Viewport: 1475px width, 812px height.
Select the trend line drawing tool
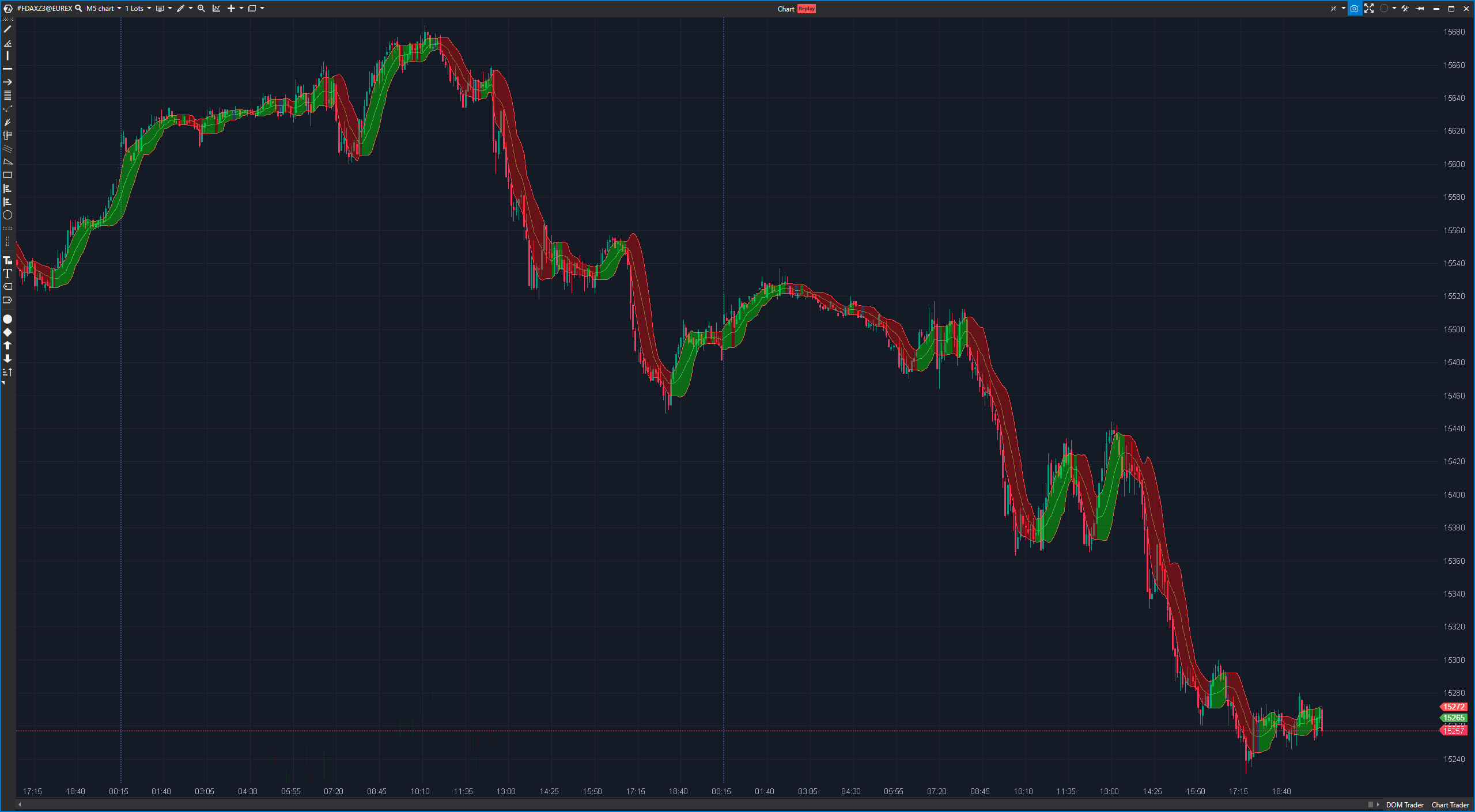click(7, 29)
